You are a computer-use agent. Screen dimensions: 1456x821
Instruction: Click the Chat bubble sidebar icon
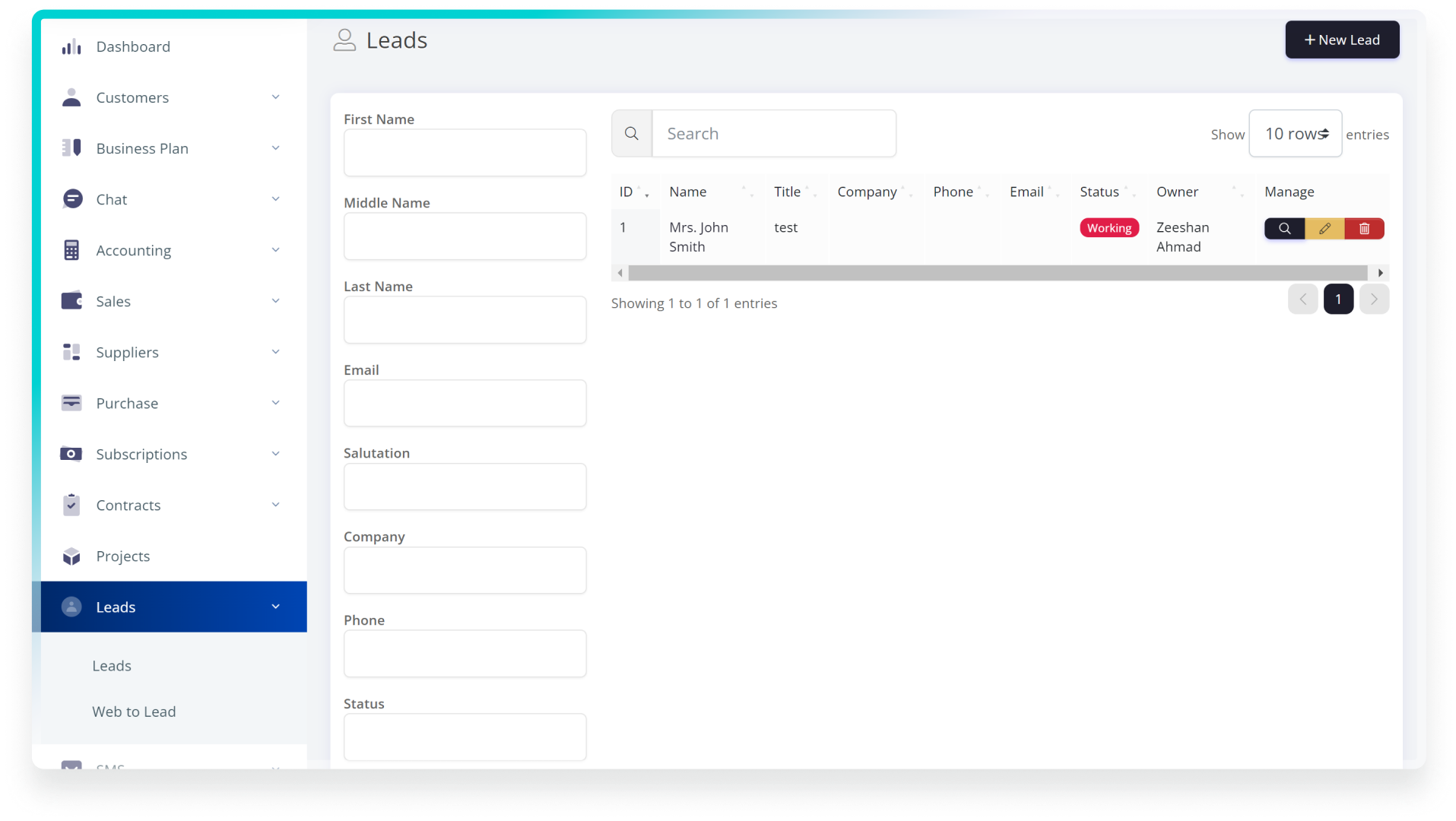click(72, 199)
